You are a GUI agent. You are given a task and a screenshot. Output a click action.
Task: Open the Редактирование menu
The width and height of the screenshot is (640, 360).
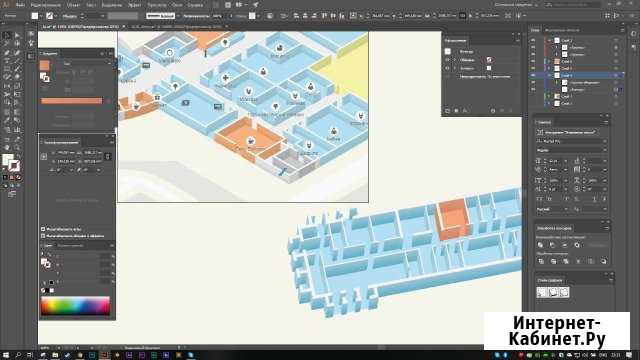(x=46, y=5)
